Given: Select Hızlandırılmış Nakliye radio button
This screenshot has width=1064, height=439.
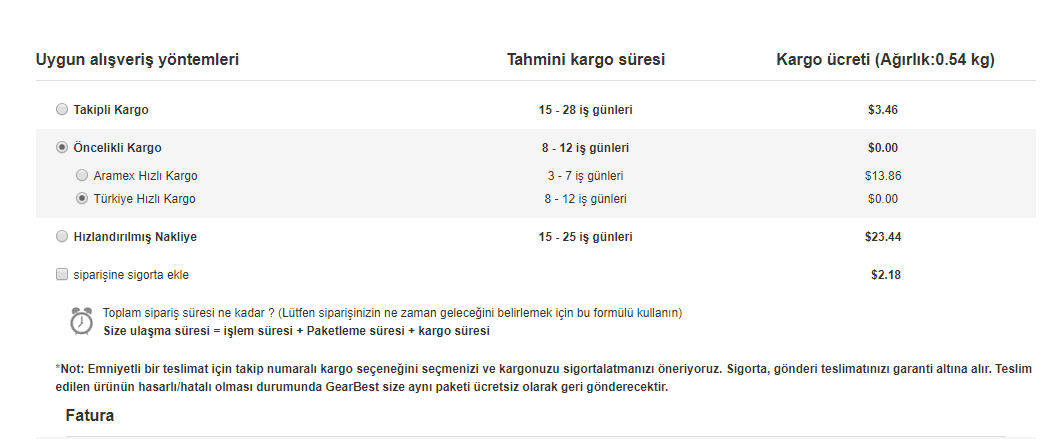Looking at the screenshot, I should point(63,237).
